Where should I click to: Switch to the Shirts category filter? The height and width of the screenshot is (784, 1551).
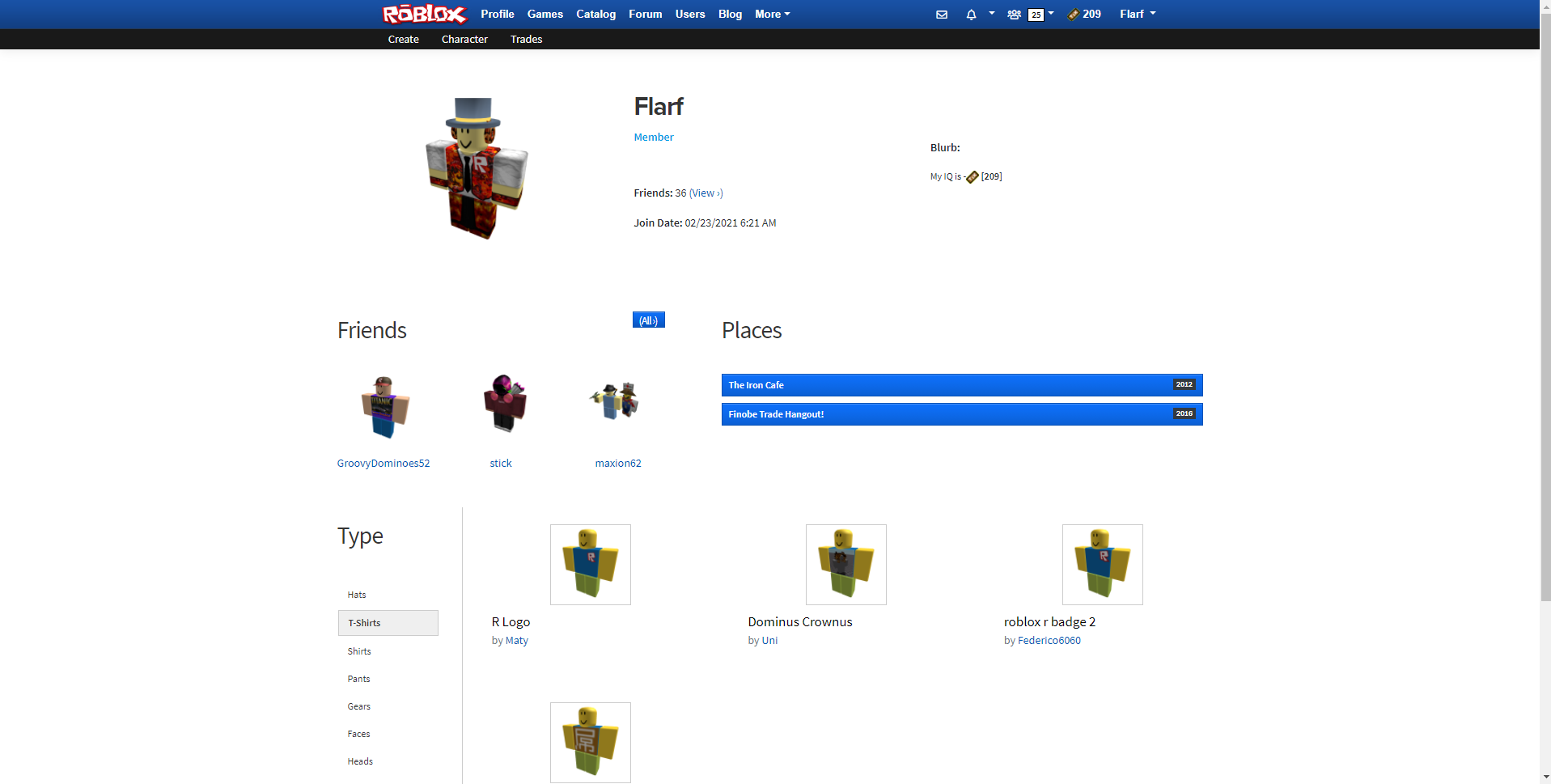359,651
